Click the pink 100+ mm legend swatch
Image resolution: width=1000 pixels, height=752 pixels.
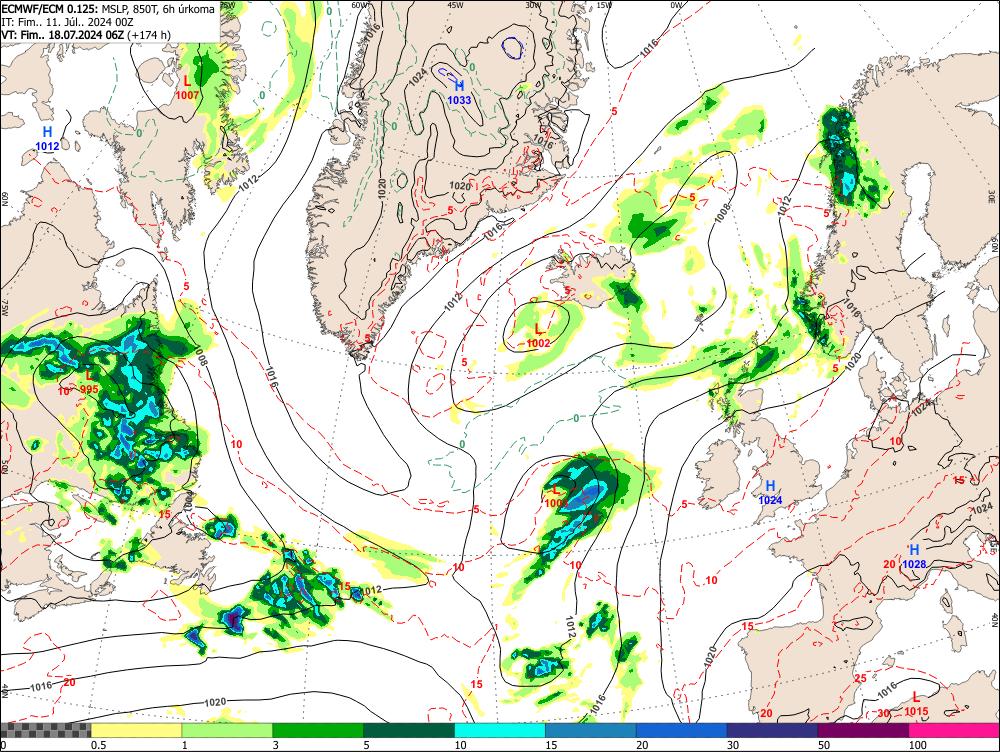coord(954,730)
